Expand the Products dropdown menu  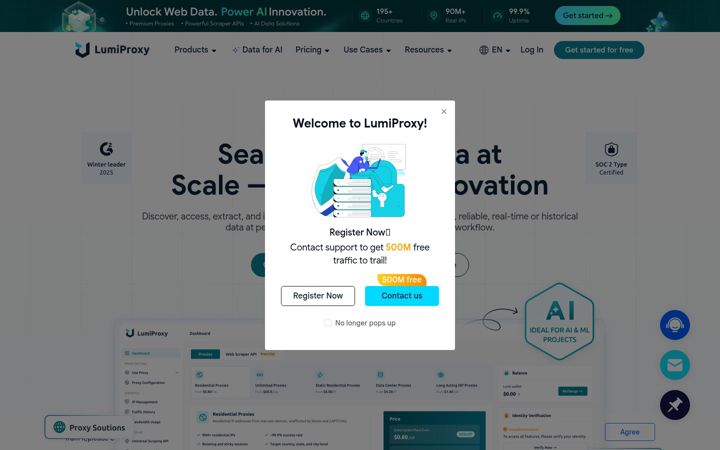coord(195,50)
